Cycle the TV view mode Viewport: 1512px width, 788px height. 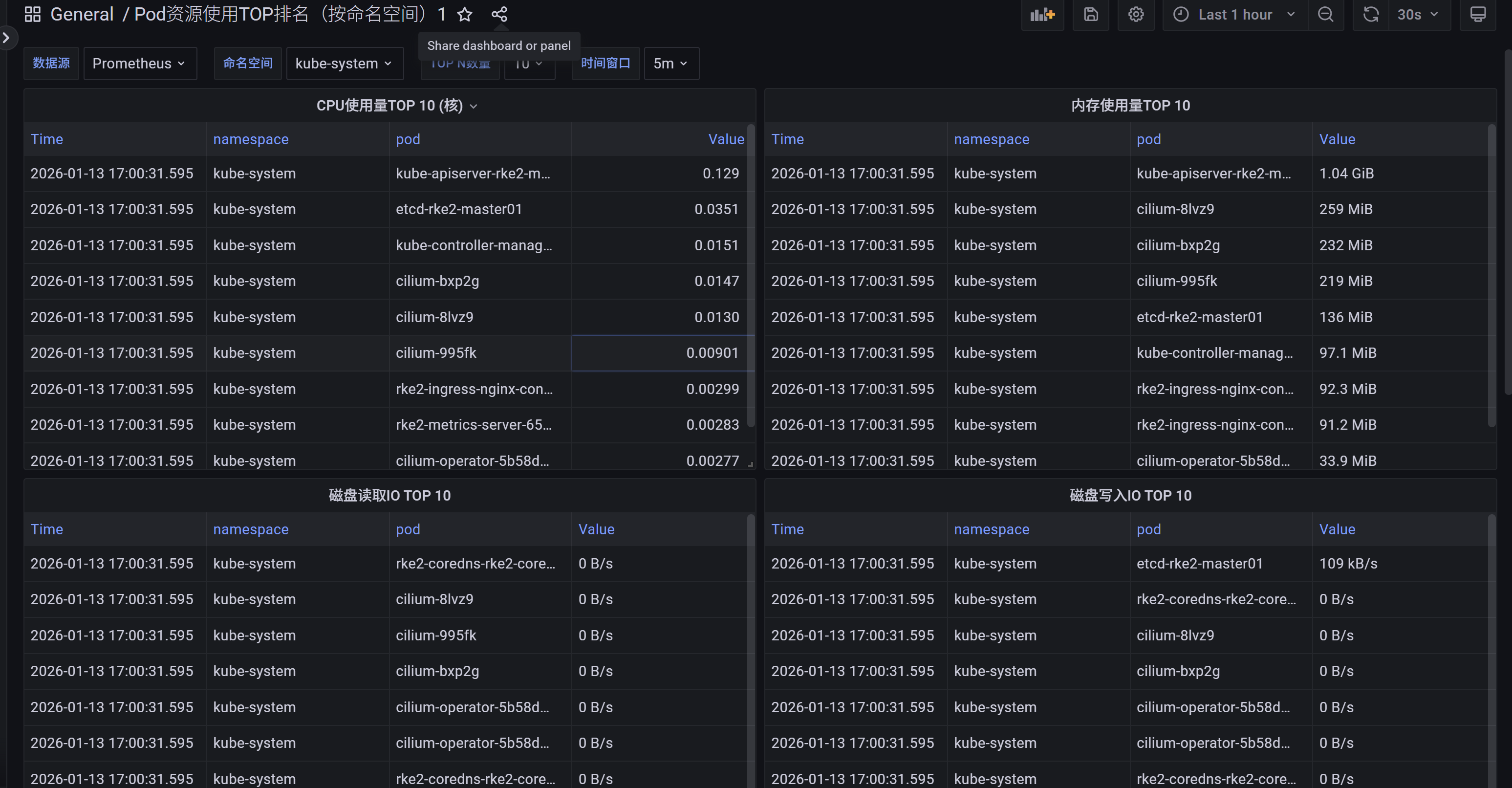click(x=1477, y=14)
